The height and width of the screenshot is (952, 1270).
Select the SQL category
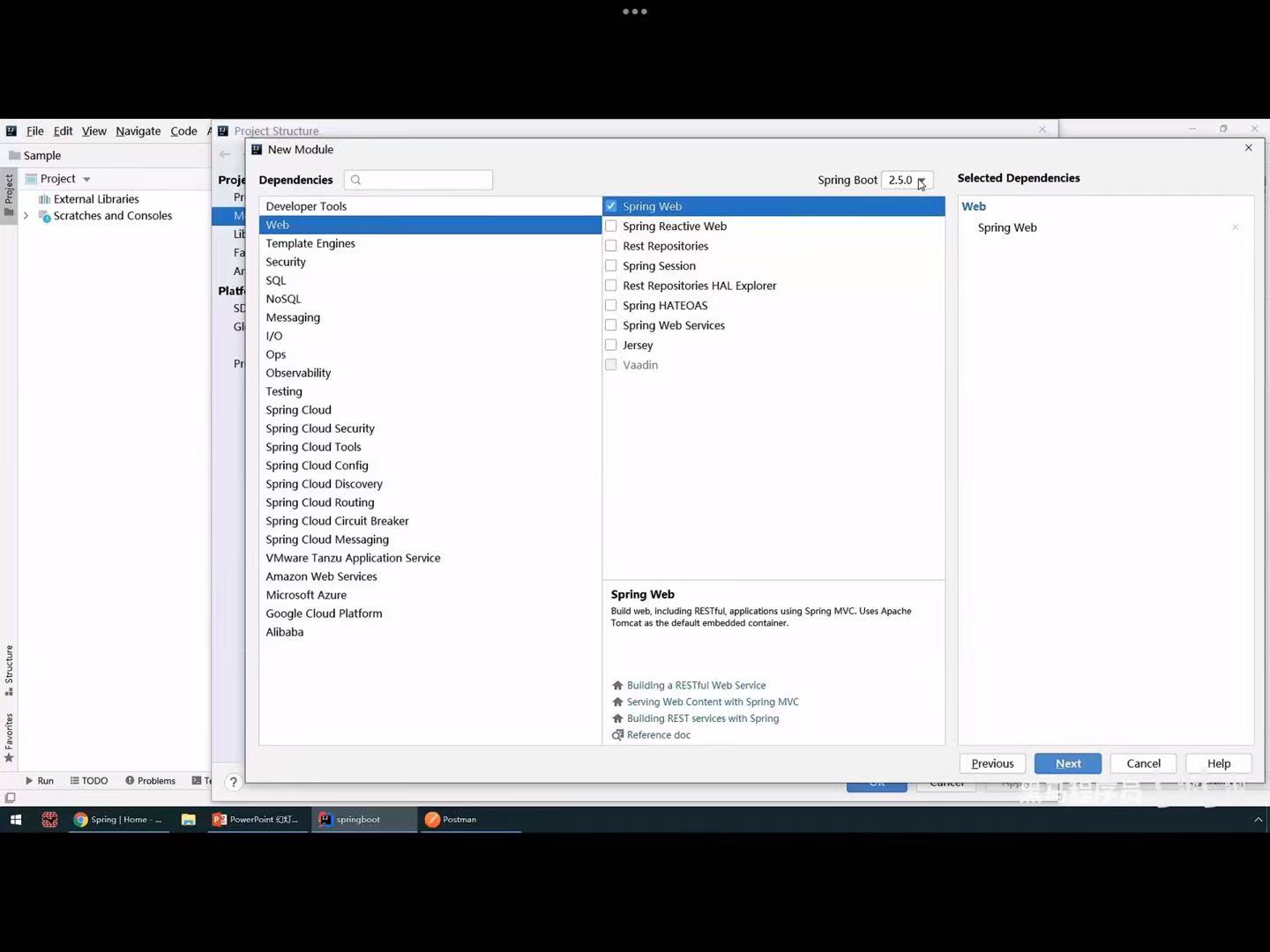click(x=430, y=280)
